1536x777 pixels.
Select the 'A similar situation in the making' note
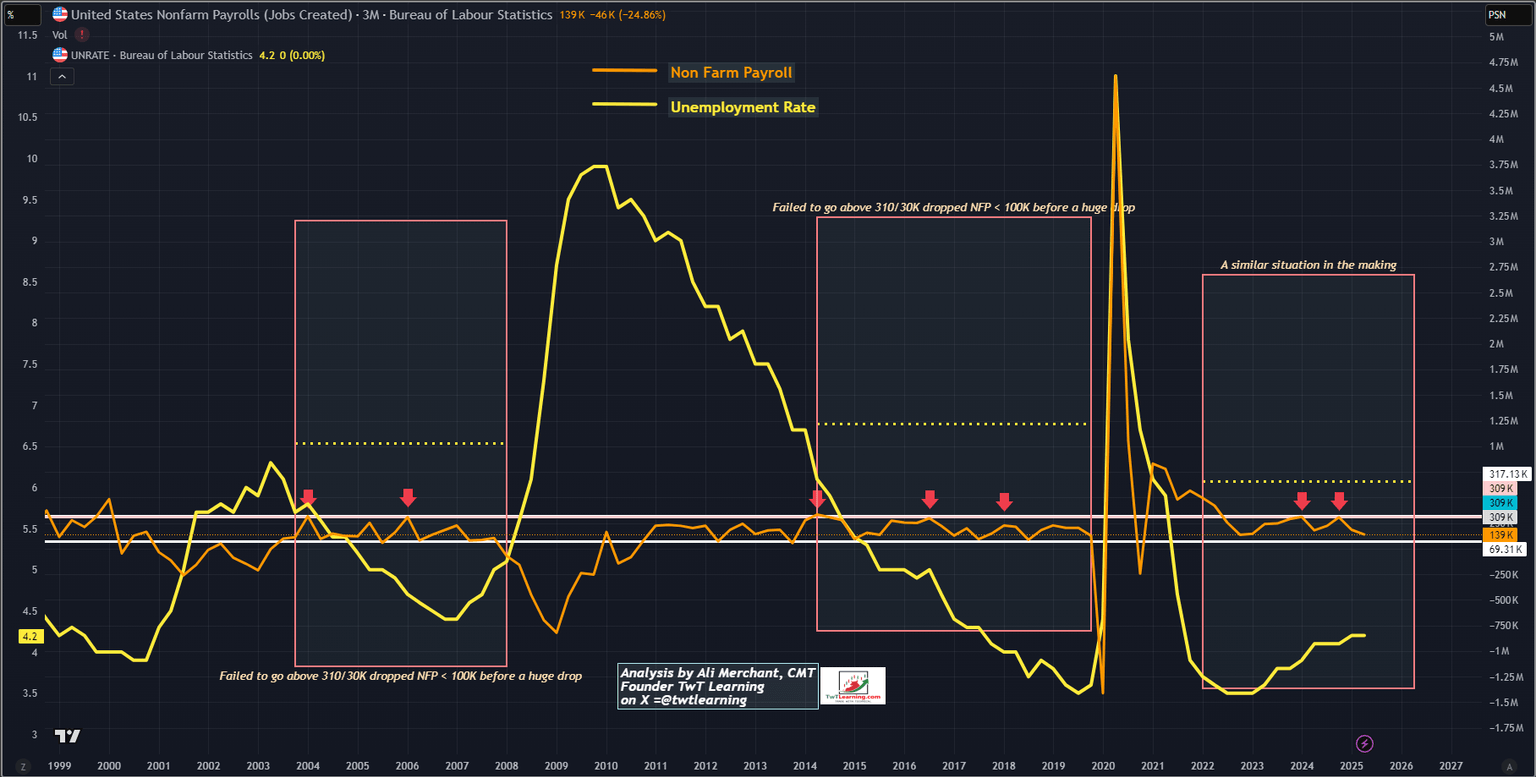pos(1308,265)
